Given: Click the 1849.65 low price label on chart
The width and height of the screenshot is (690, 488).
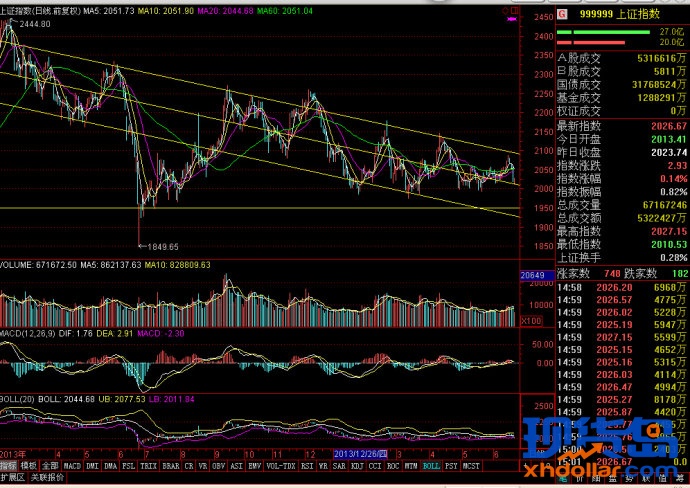Looking at the screenshot, I should click(x=158, y=246).
